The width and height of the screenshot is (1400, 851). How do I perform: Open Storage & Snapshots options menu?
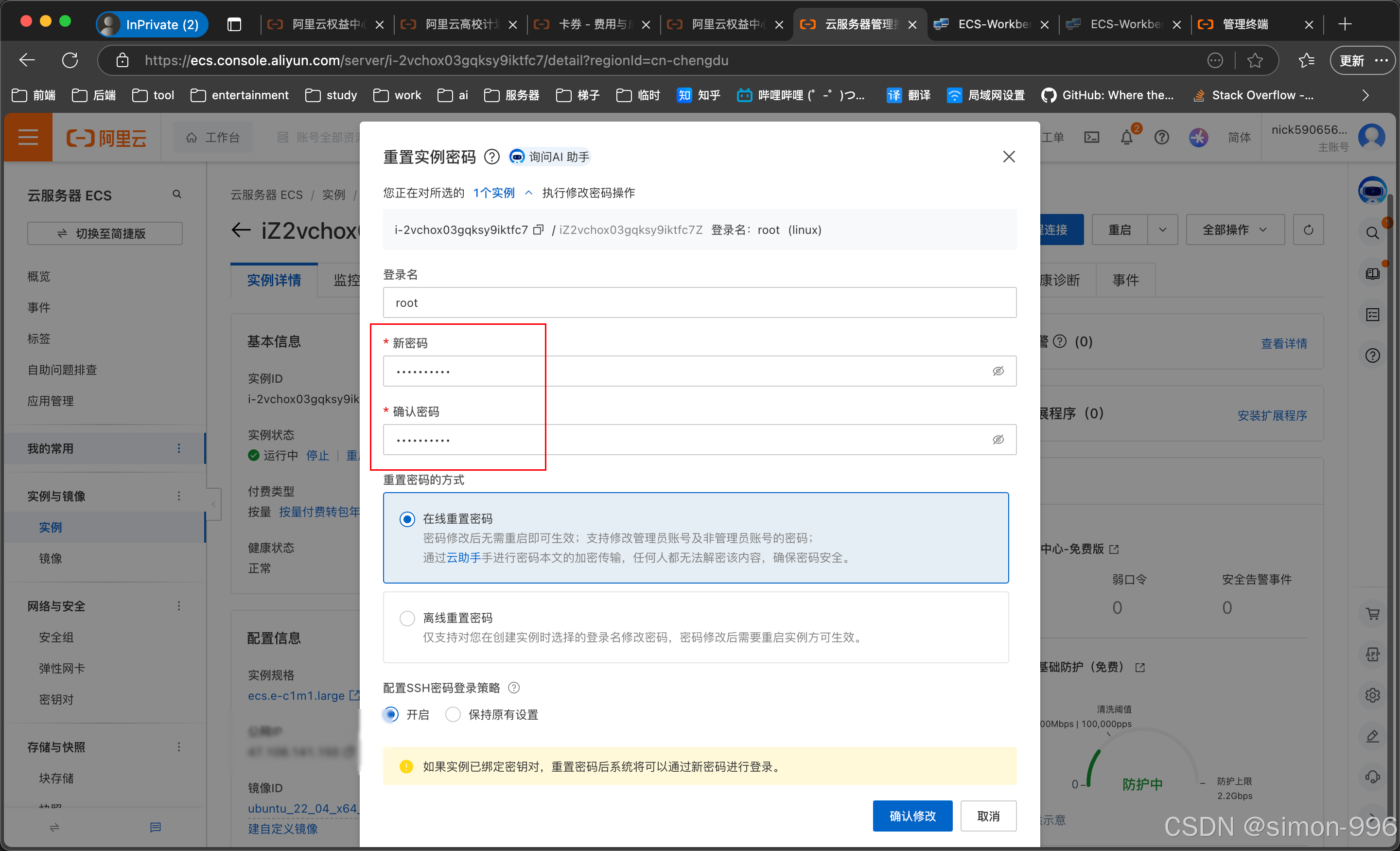click(179, 747)
